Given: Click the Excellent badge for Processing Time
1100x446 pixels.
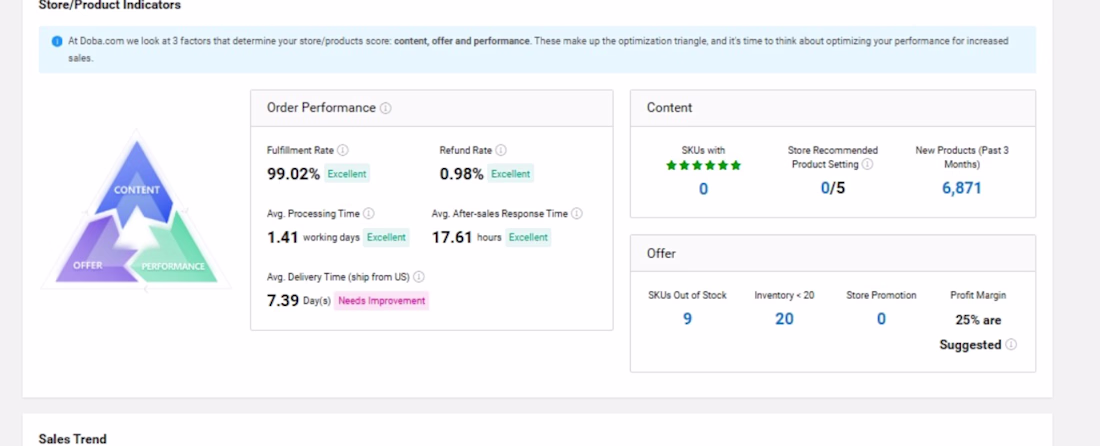Looking at the screenshot, I should coord(387,237).
